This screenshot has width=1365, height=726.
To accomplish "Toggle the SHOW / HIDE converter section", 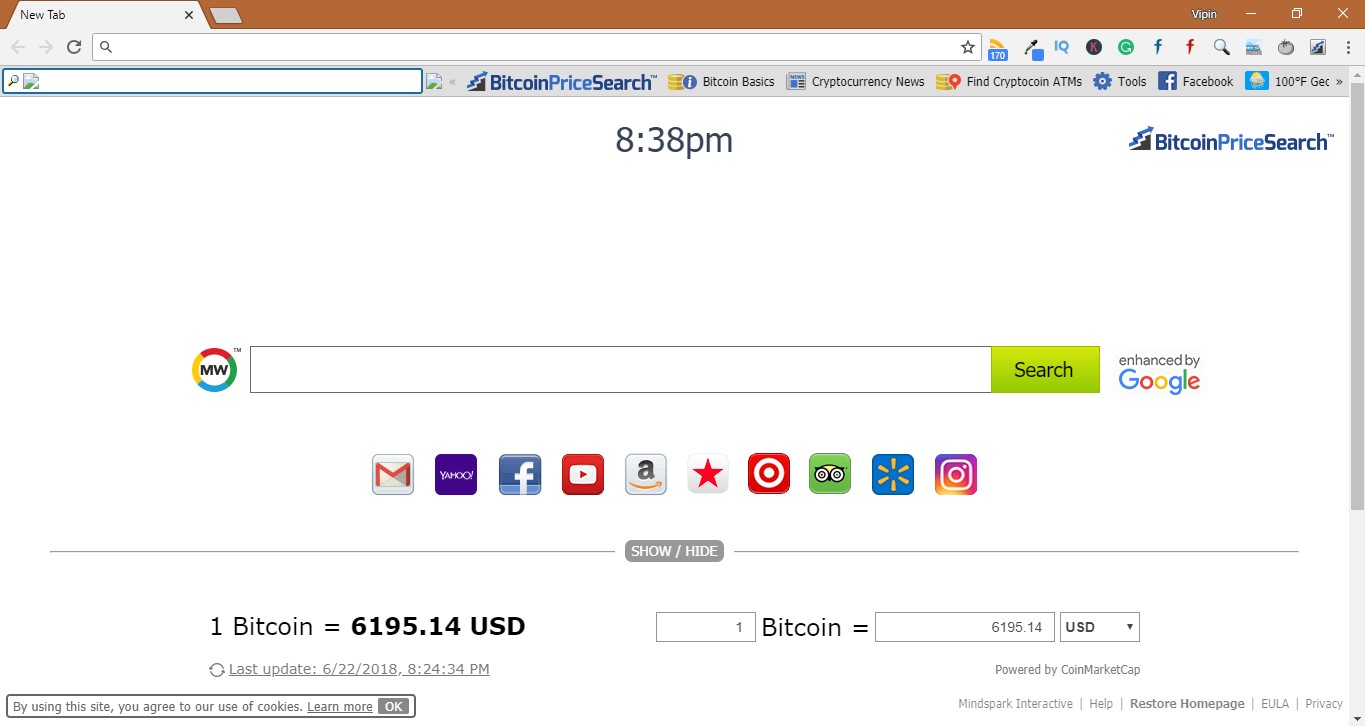I will tap(673, 550).
